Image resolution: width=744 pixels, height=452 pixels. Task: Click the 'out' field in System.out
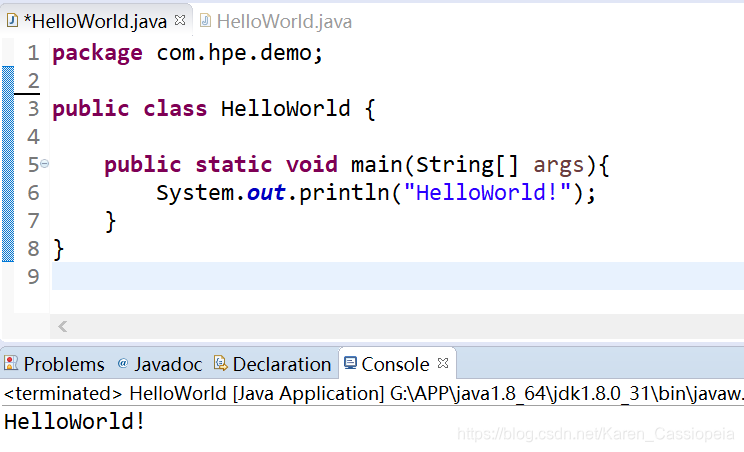coord(266,193)
